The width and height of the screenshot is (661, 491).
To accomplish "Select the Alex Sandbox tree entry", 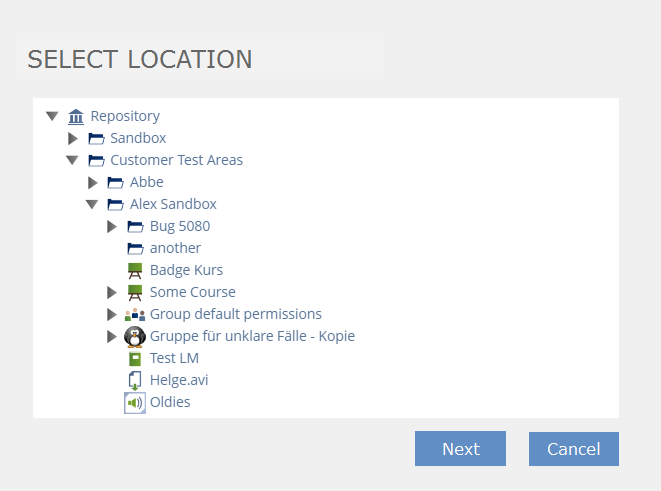I will [x=173, y=204].
